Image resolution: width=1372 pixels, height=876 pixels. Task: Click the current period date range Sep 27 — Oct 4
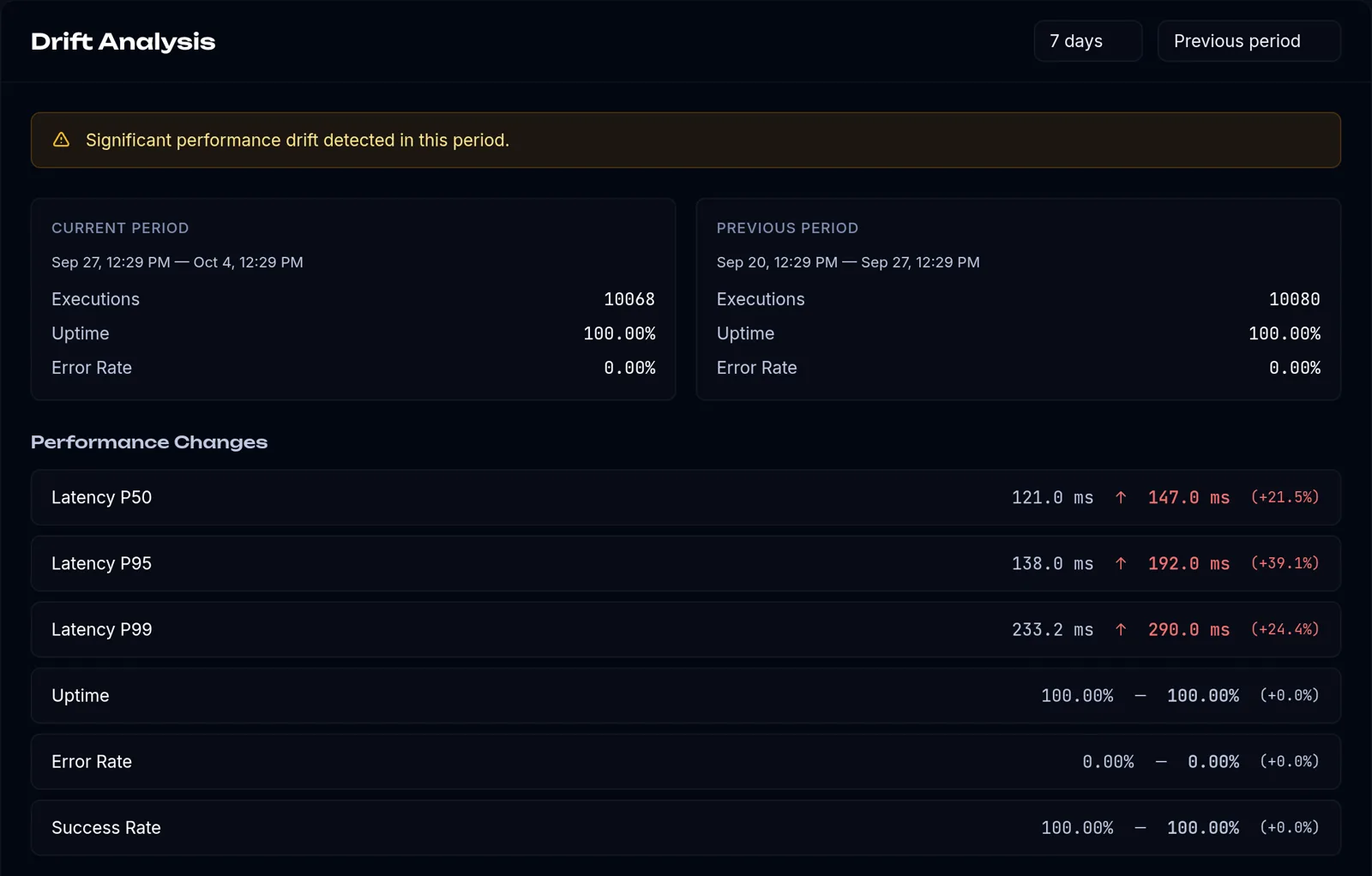[178, 262]
